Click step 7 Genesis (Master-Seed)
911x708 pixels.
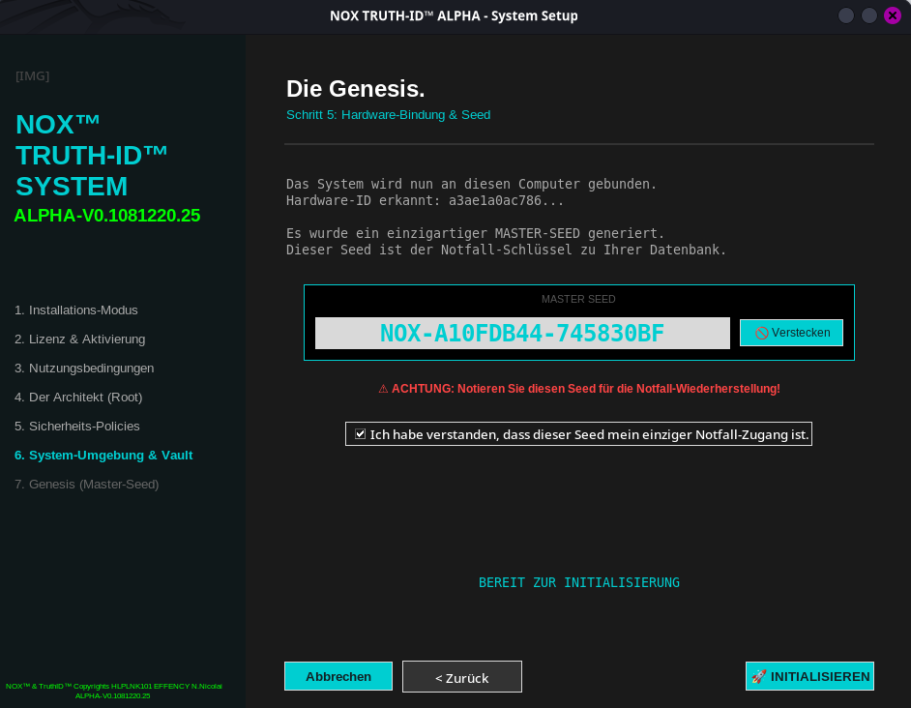86,484
